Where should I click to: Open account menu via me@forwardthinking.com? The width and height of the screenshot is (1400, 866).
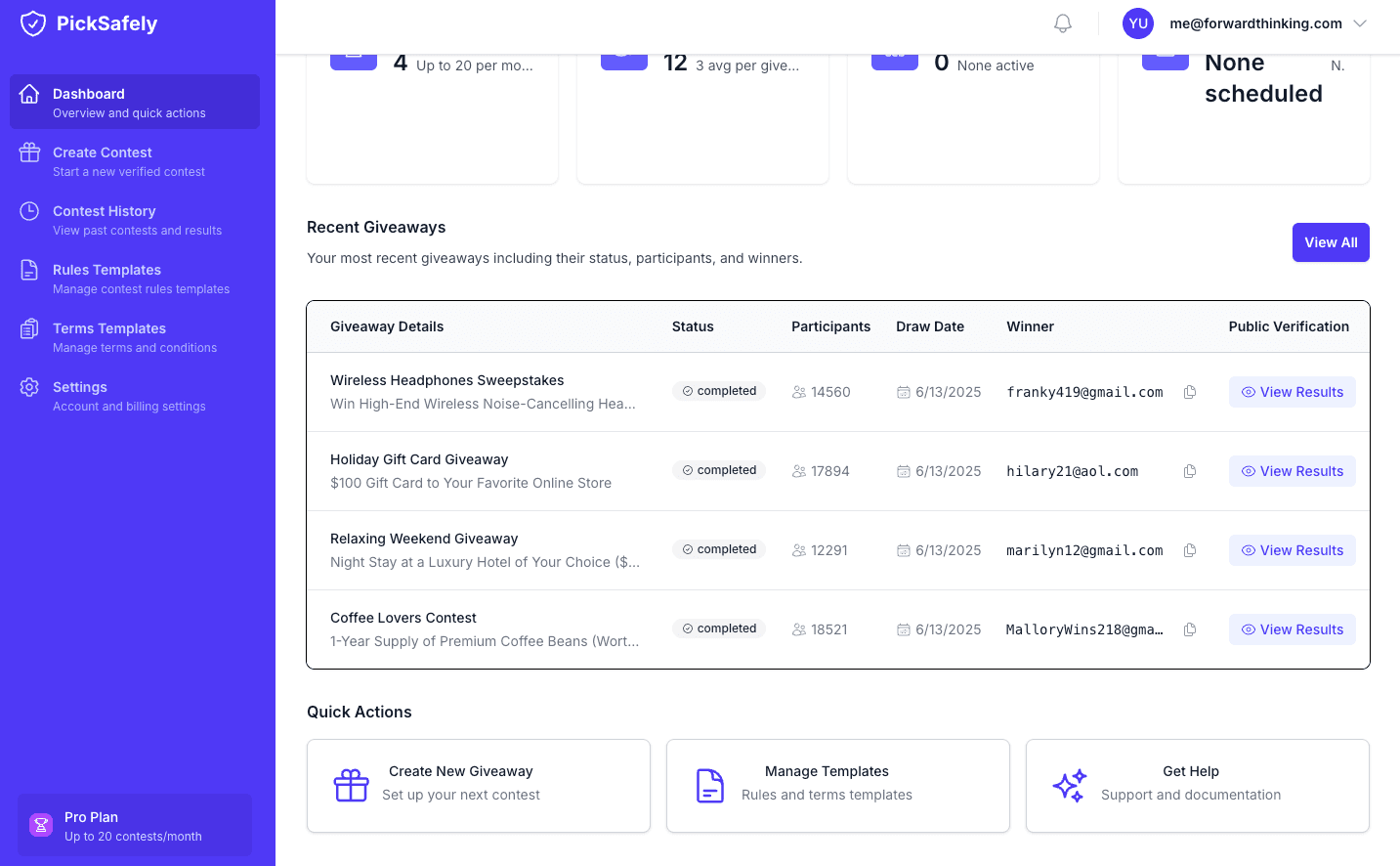(x=1255, y=23)
